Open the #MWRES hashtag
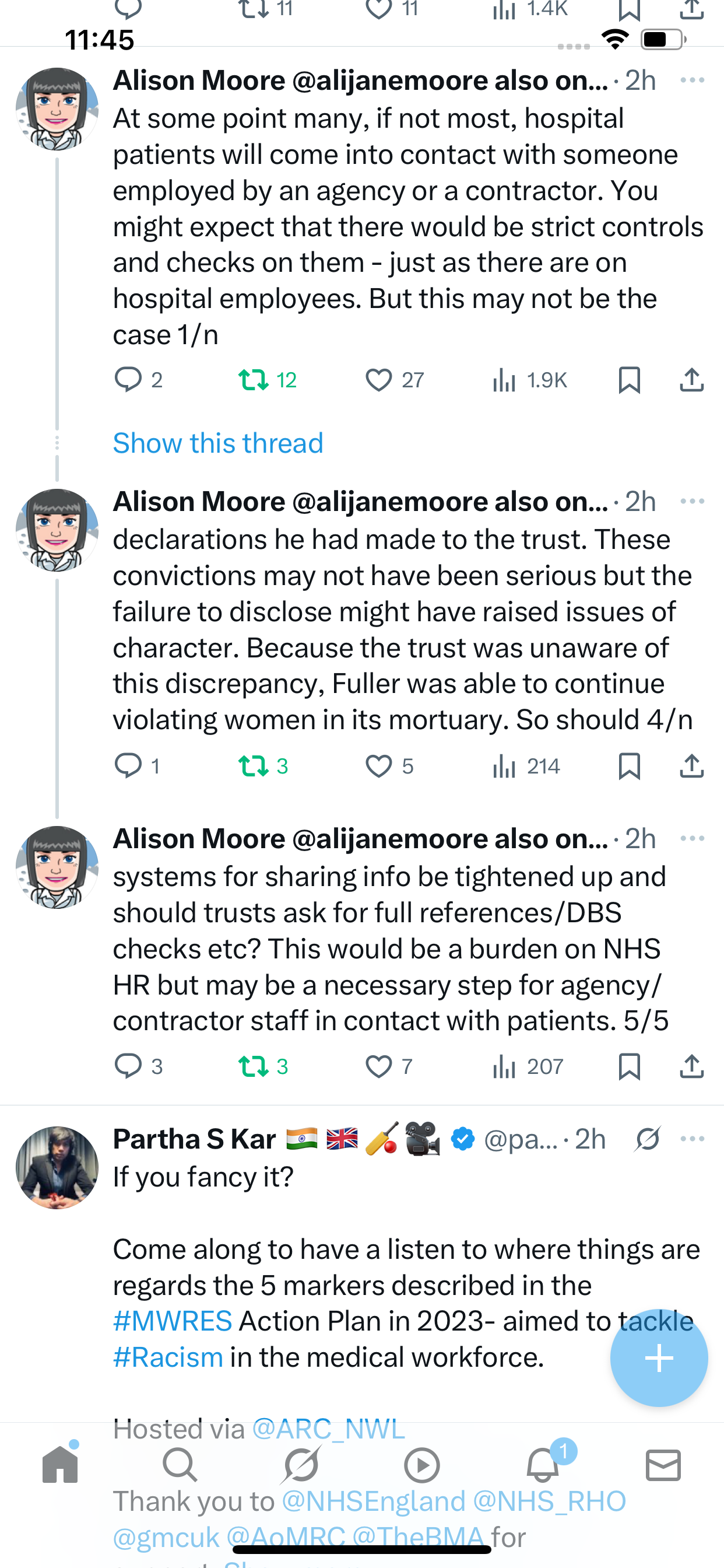Screen dimensions: 724x1568 (x=173, y=1321)
